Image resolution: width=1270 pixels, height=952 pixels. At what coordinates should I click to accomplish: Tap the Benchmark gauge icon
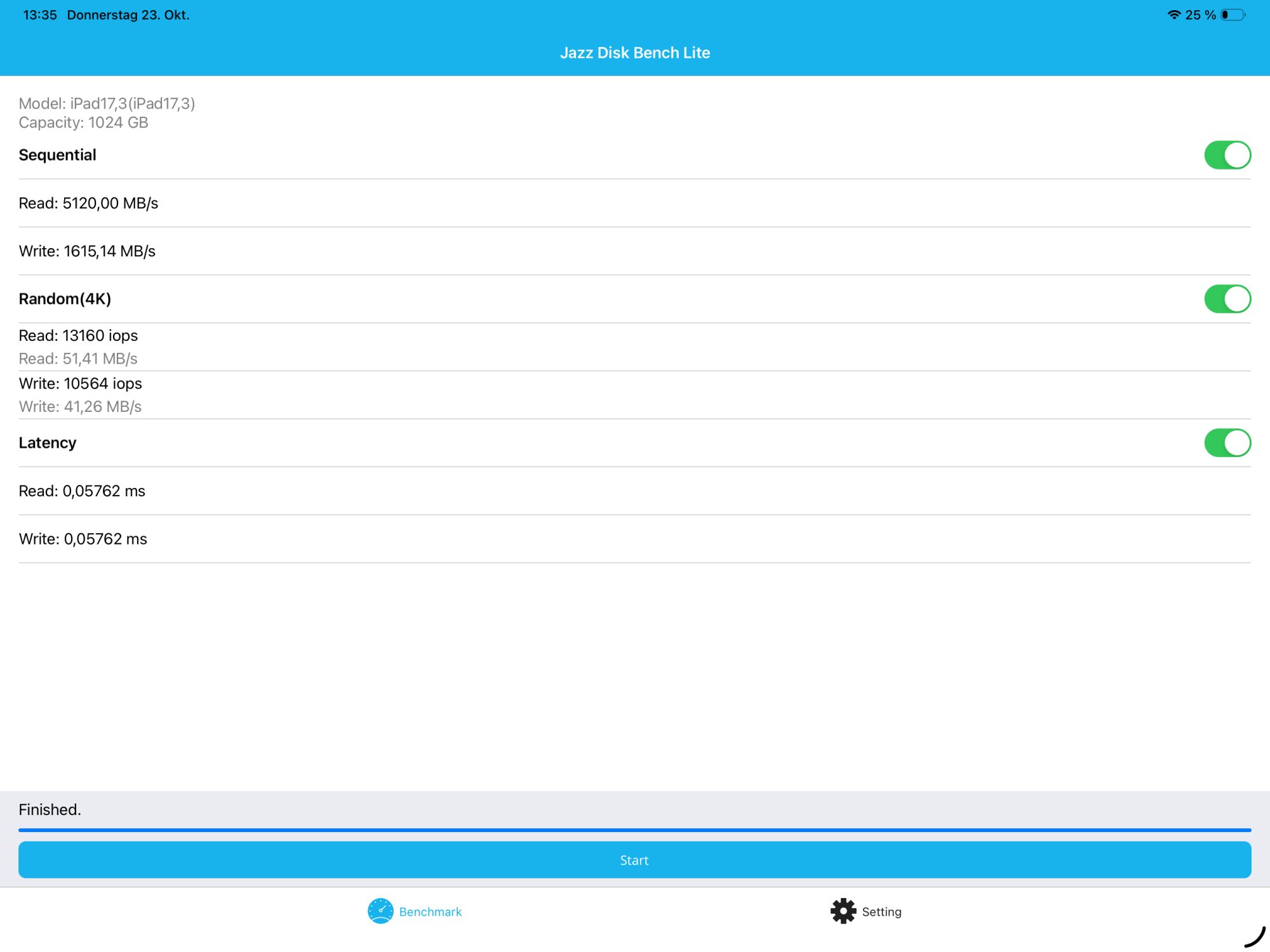point(380,911)
